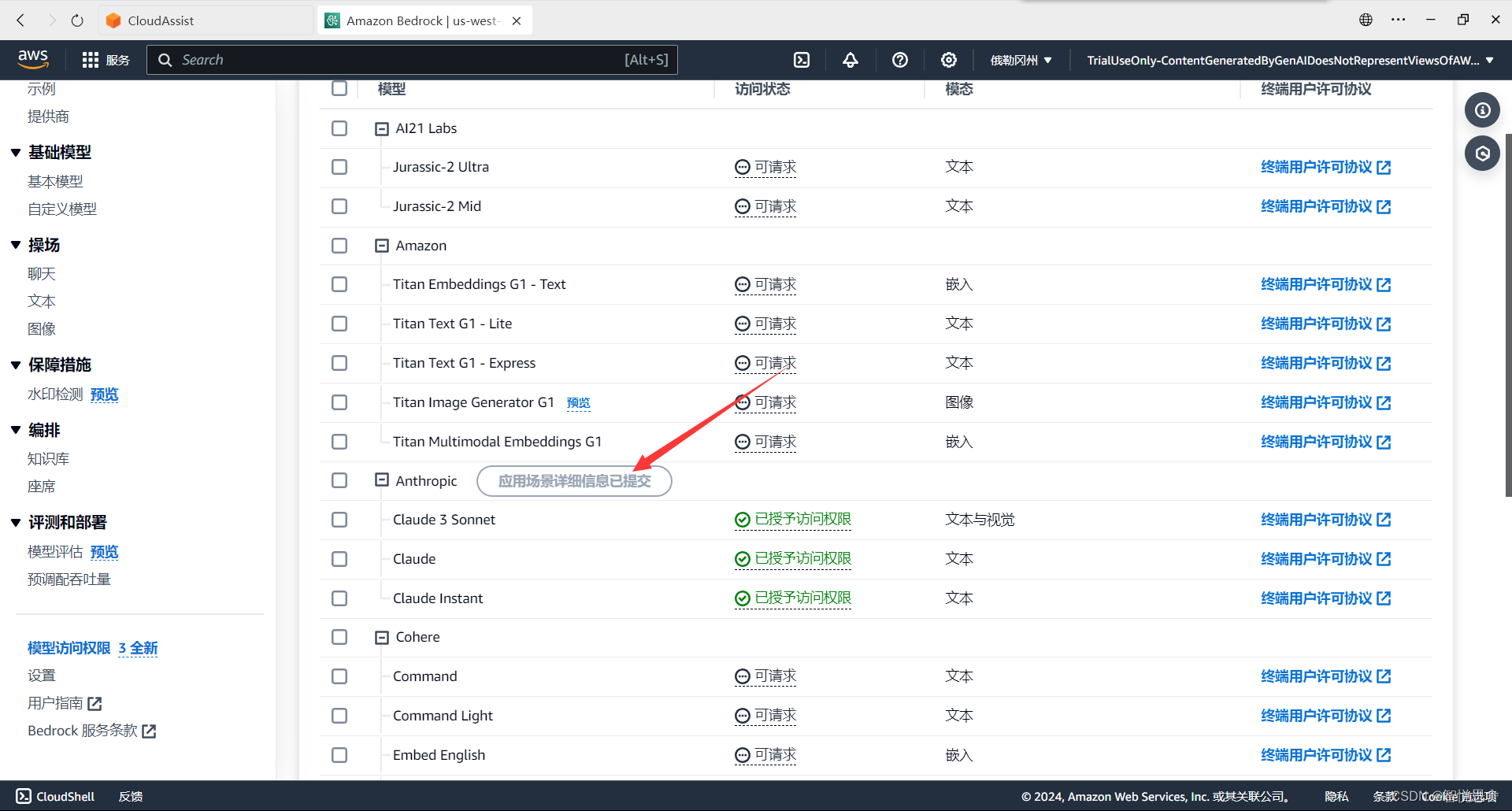This screenshot has height=811, width=1512.
Task: Collapse the 操场 sidebar section
Action: (16, 246)
